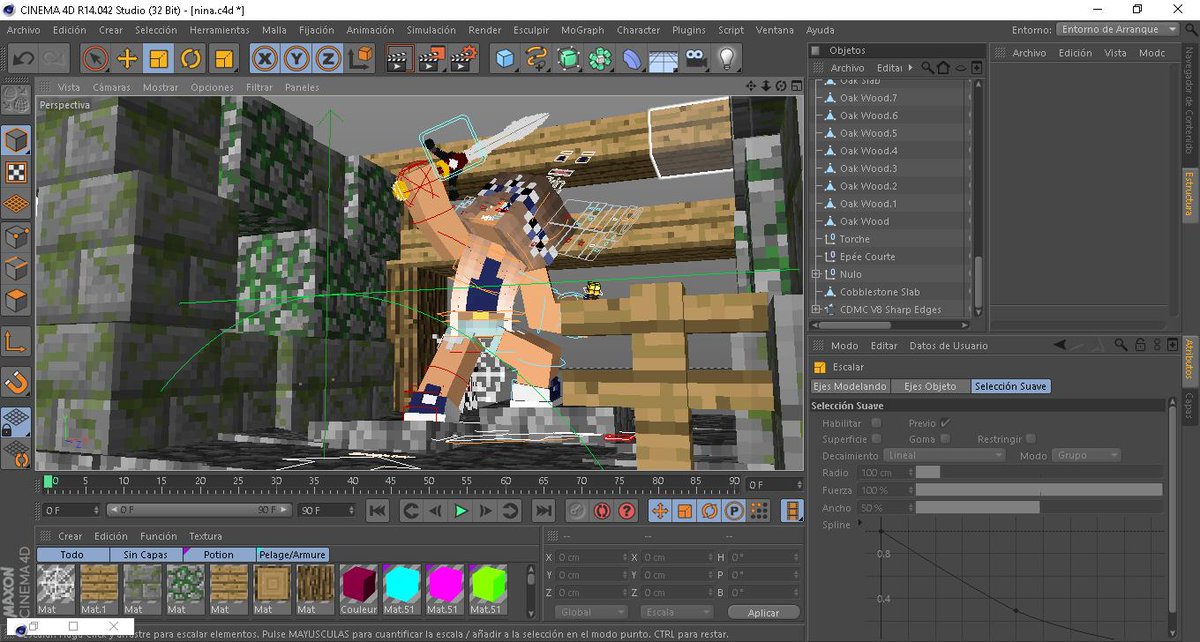This screenshot has width=1200, height=642.
Task: Select Texture mode checkerboard icon
Action: coord(16,171)
